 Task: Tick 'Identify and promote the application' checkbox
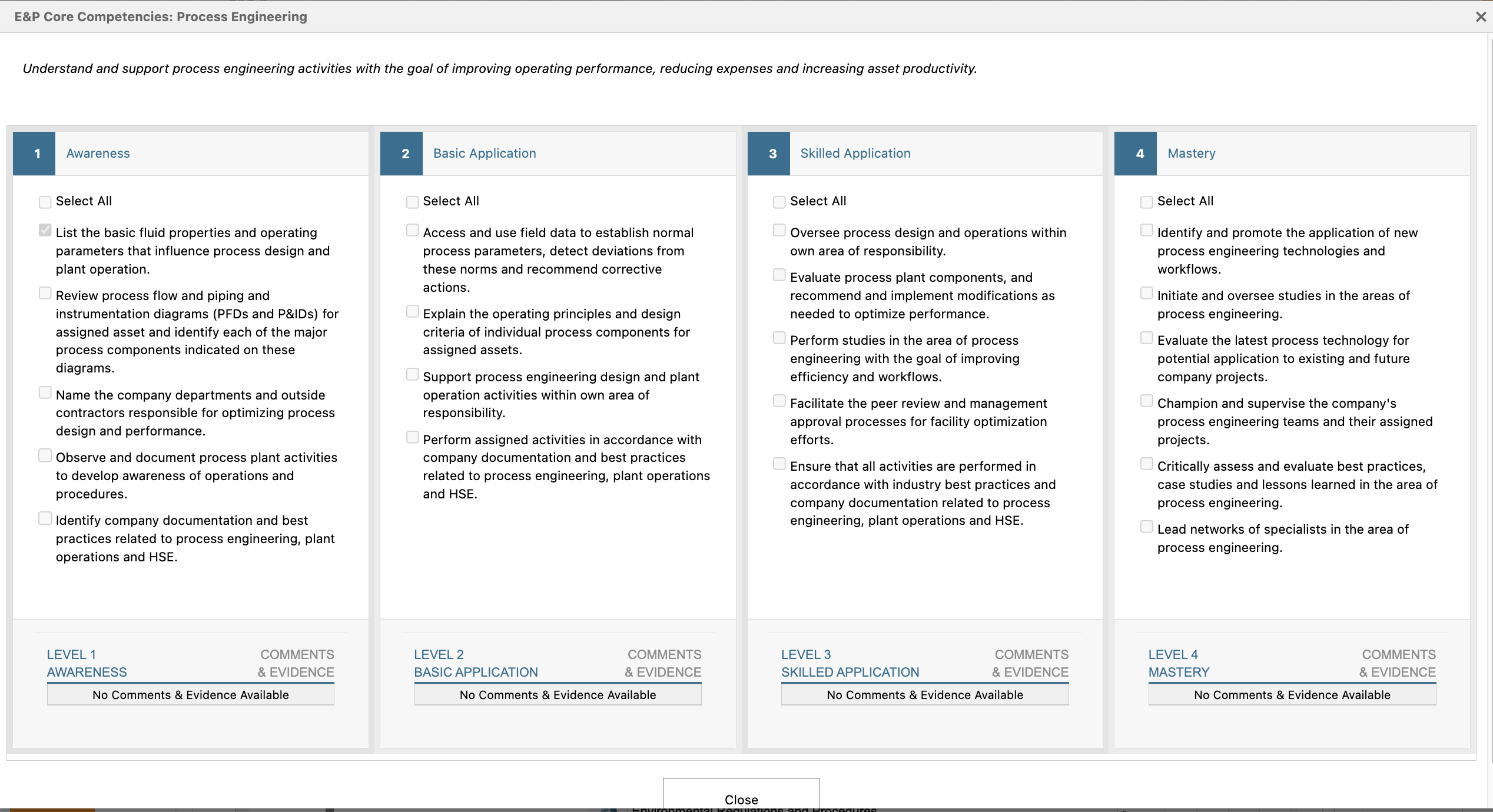pos(1147,230)
